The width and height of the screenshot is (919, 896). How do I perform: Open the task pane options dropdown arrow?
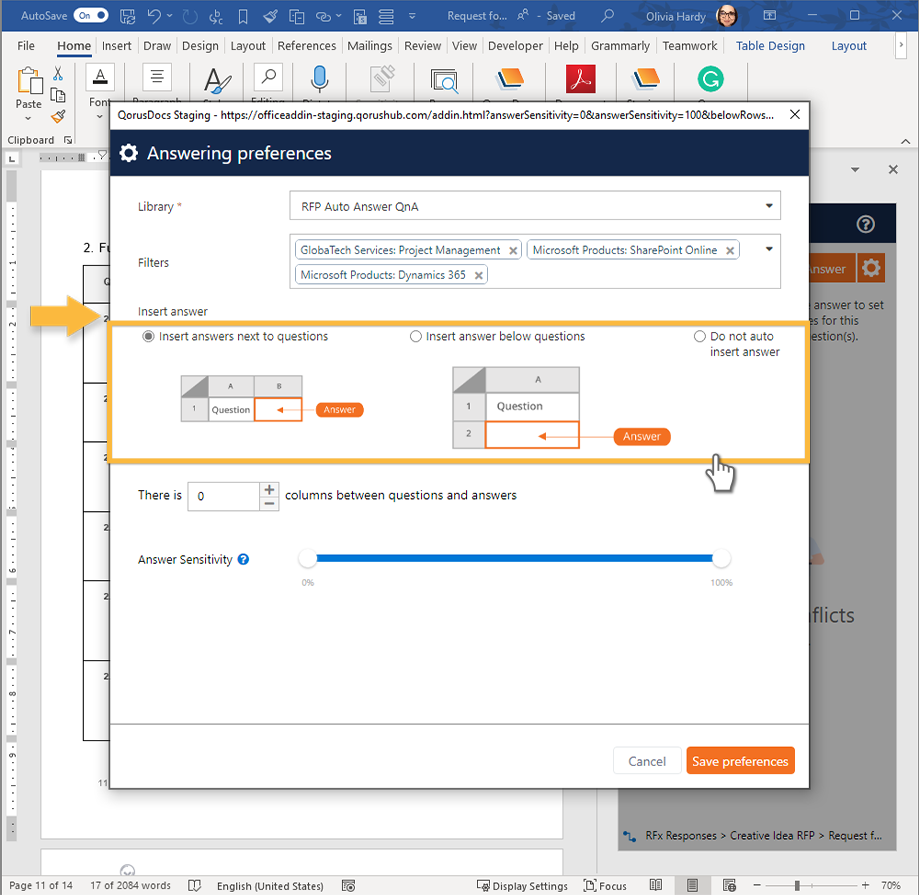pos(855,170)
